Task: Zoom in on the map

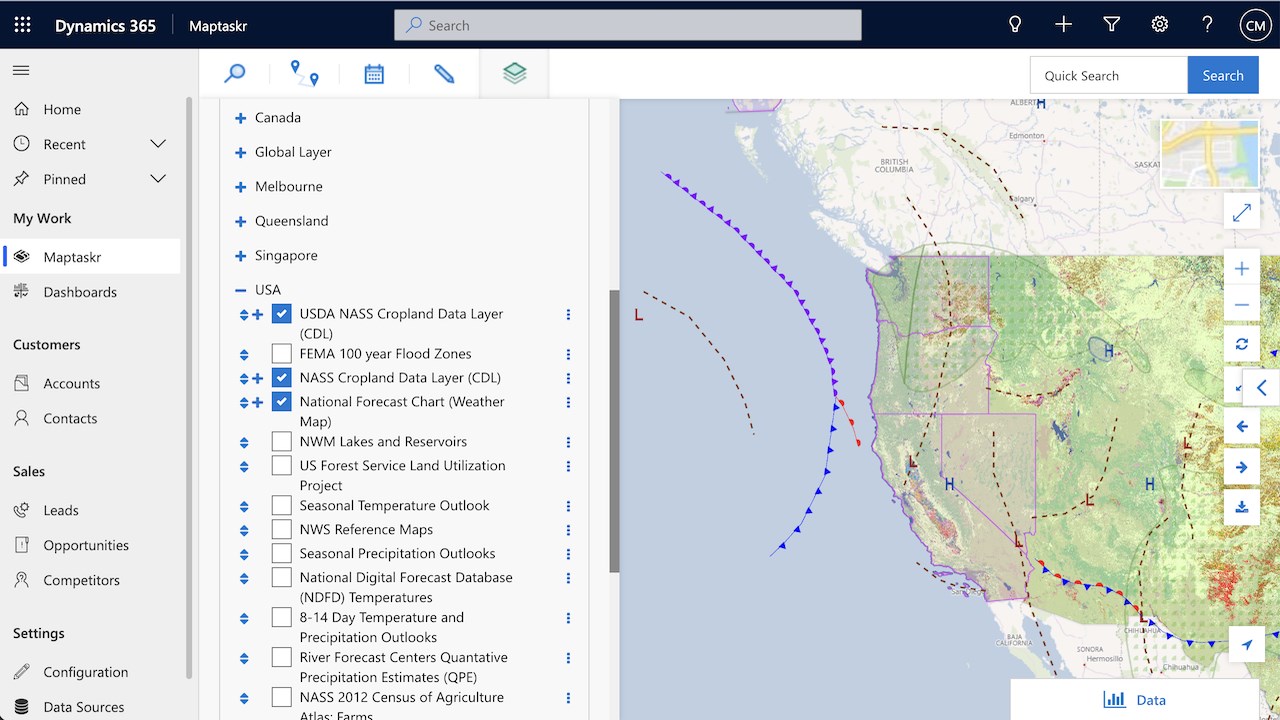Action: coord(1241,268)
